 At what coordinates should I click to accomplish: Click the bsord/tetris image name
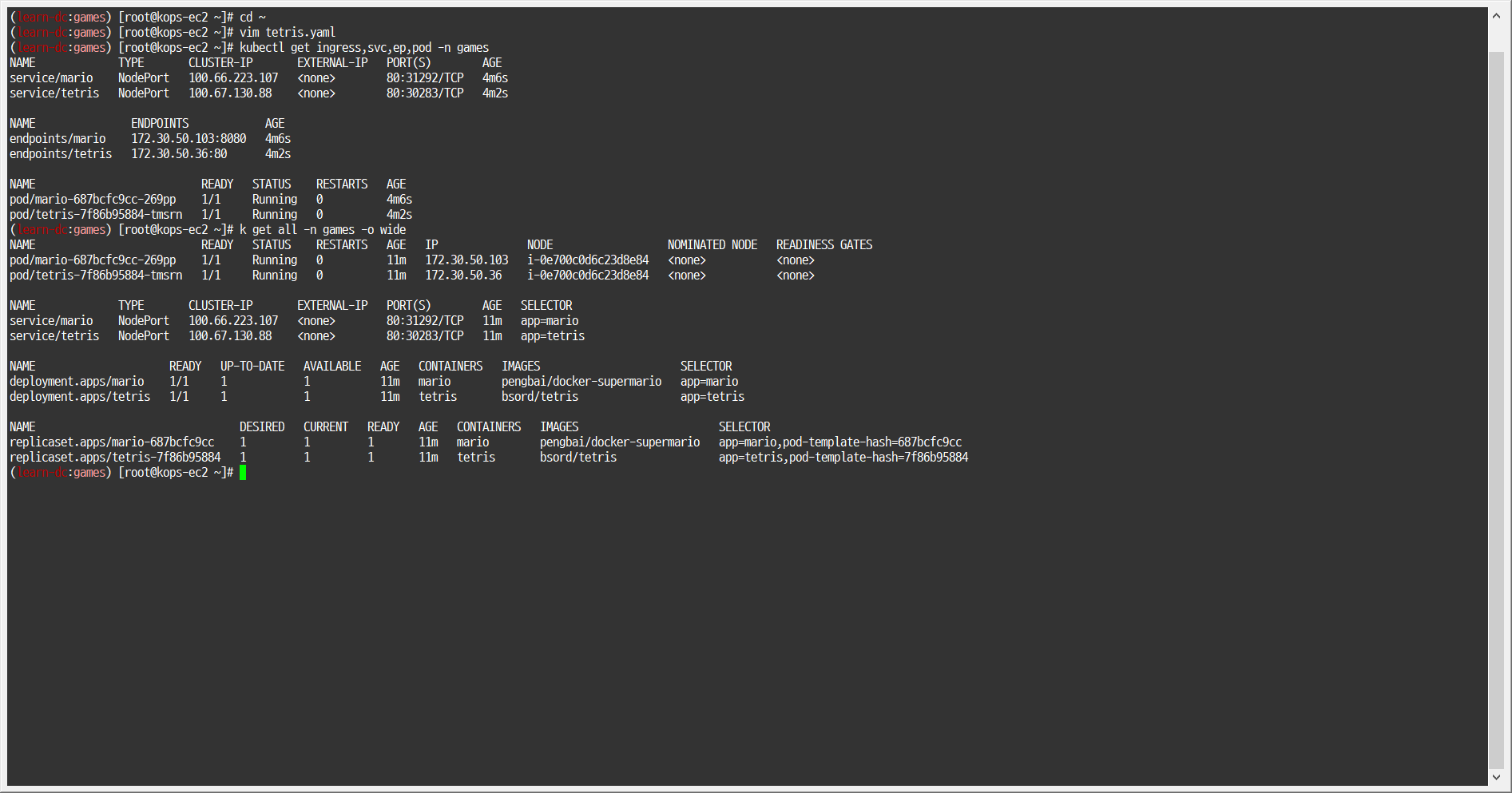[539, 396]
